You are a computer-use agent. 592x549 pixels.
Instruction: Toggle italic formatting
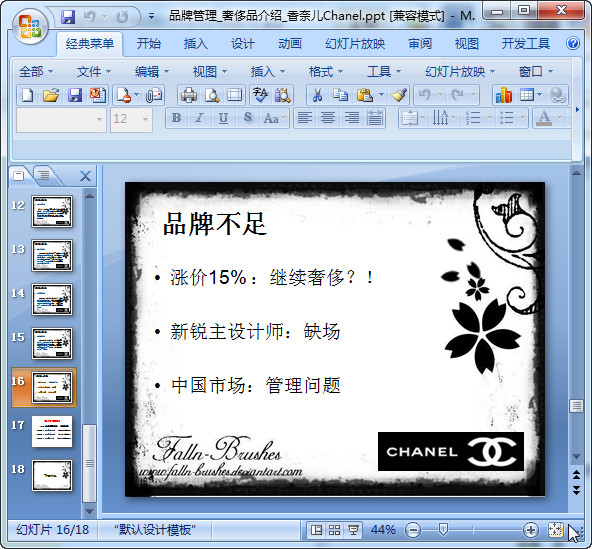(x=199, y=118)
